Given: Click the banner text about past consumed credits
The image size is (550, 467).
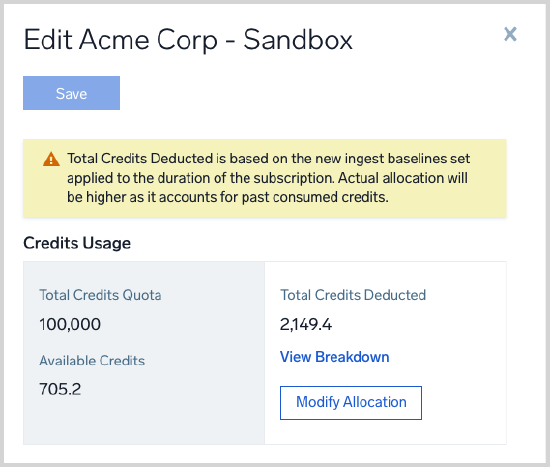Looking at the screenshot, I should 228,197.
